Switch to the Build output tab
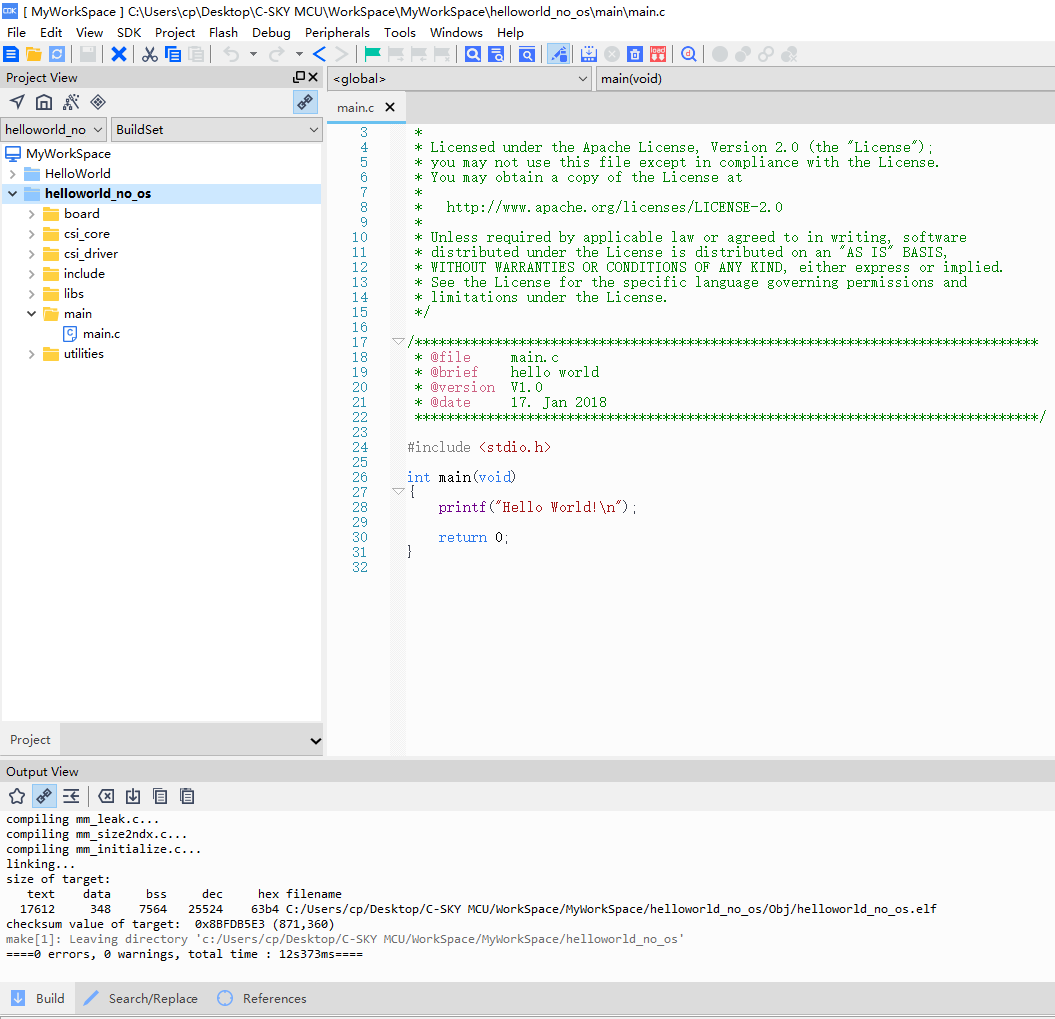This screenshot has height=1019, width=1055. (x=38, y=998)
